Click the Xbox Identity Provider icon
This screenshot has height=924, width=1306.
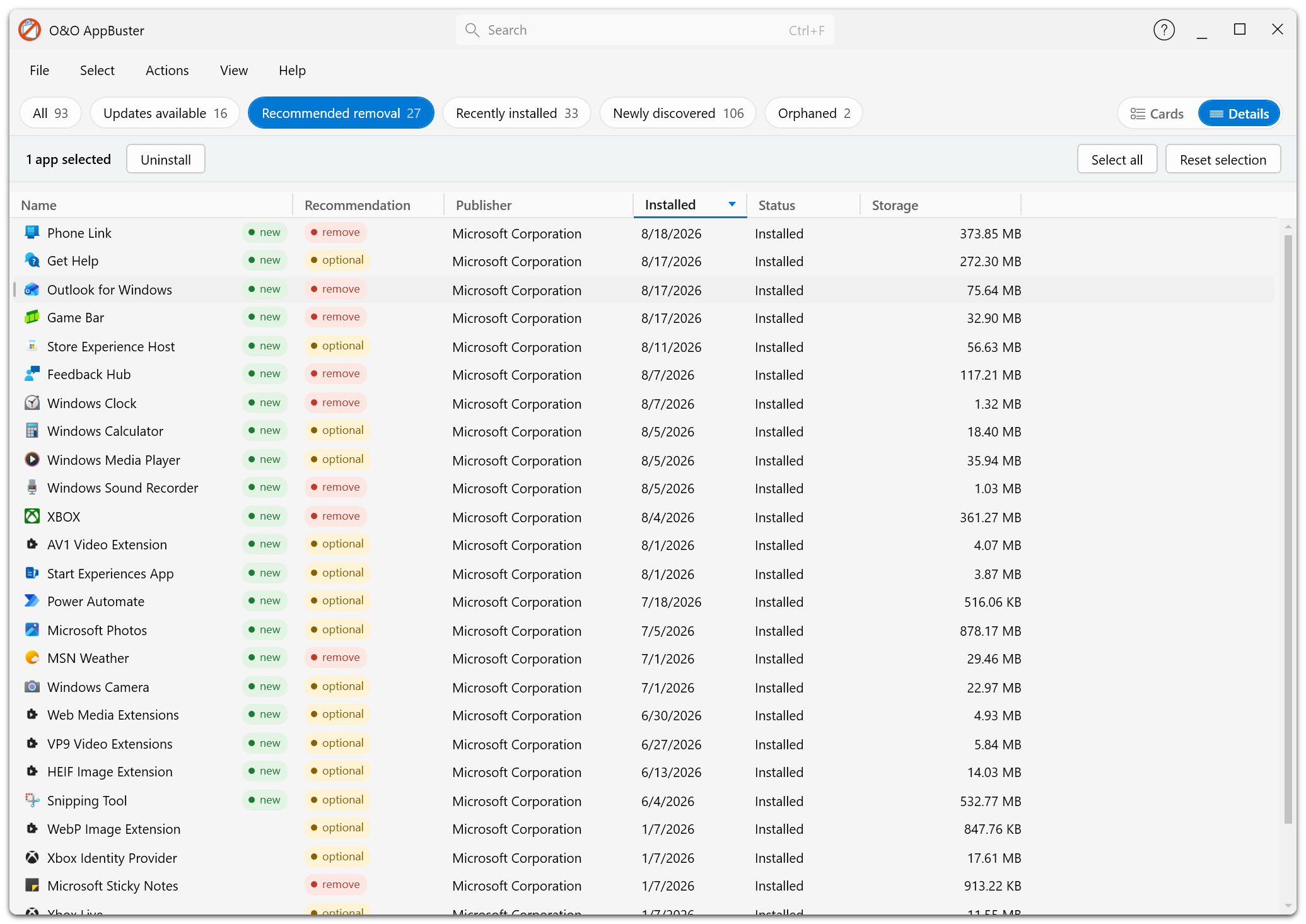point(32,858)
